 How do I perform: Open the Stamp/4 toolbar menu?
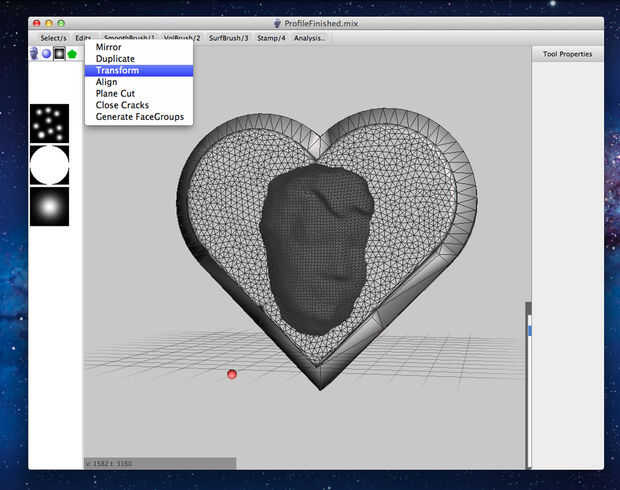tap(271, 38)
